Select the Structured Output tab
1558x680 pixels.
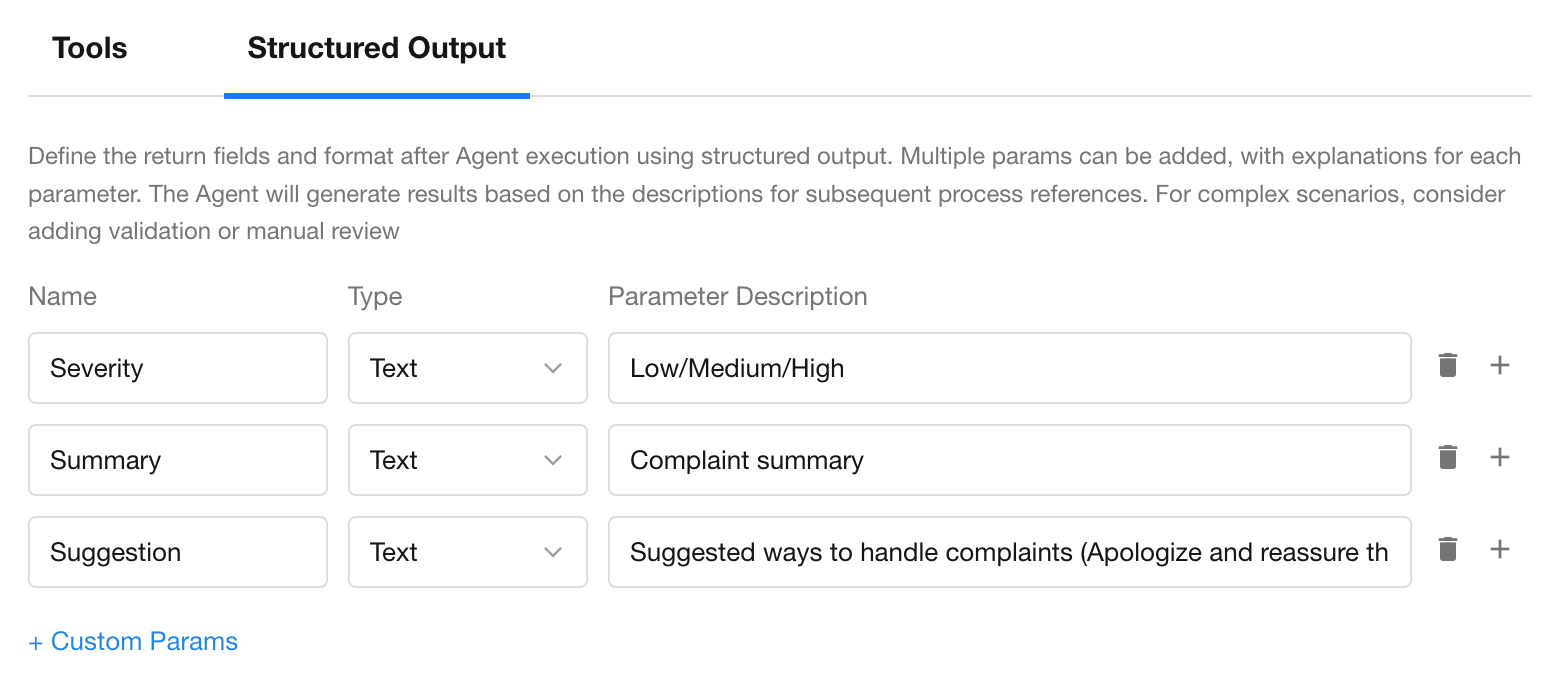[x=377, y=48]
